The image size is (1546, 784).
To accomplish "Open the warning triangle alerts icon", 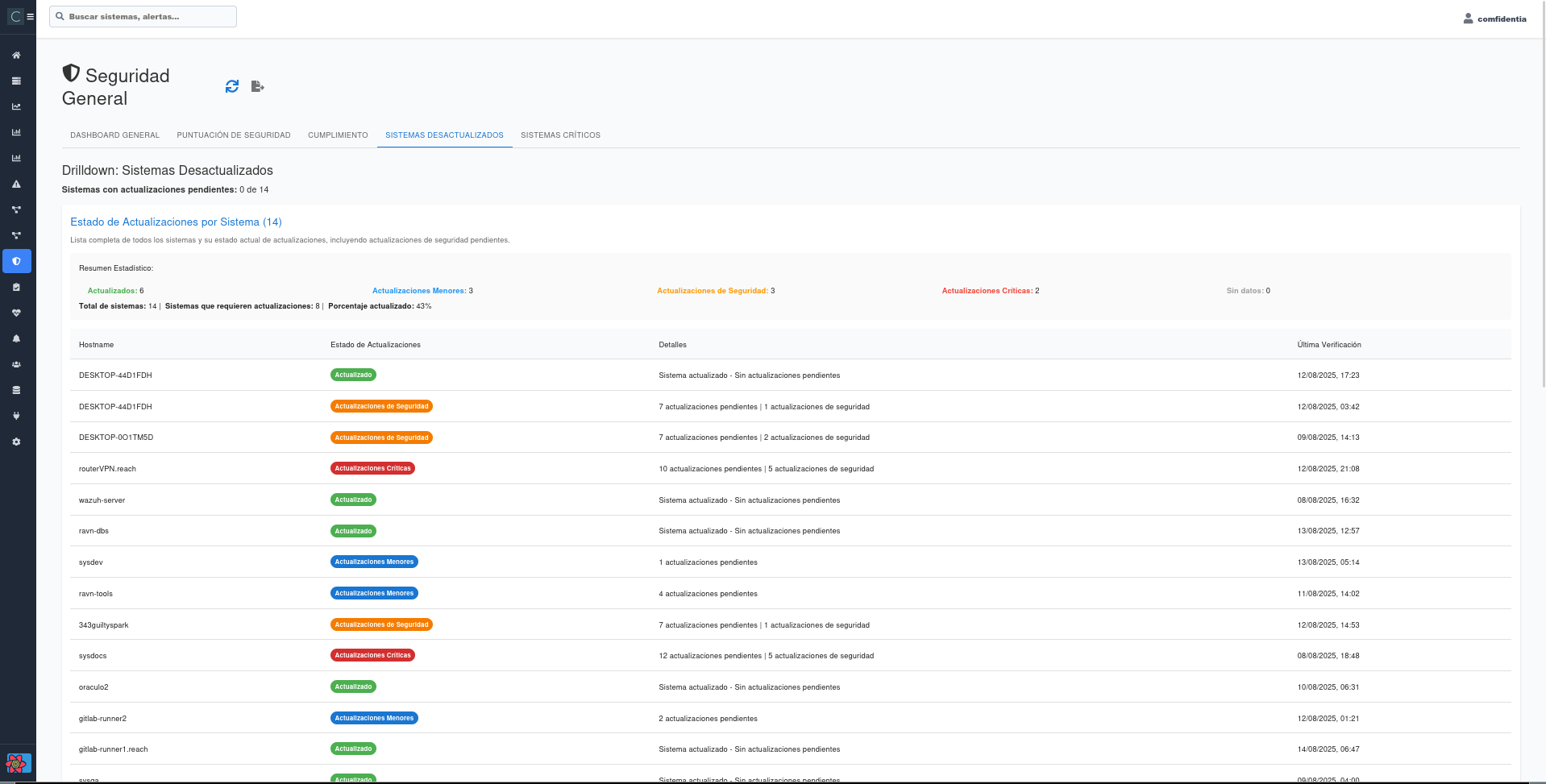I will (x=16, y=185).
